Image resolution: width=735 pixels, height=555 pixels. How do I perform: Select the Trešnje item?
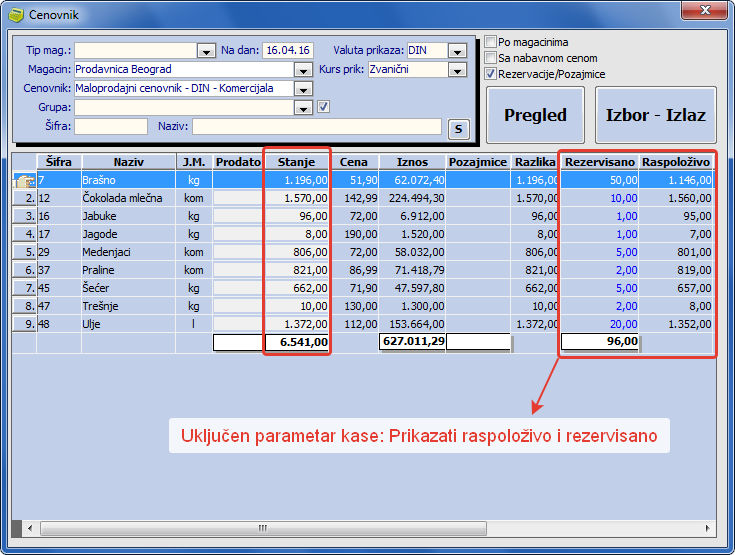pos(100,306)
